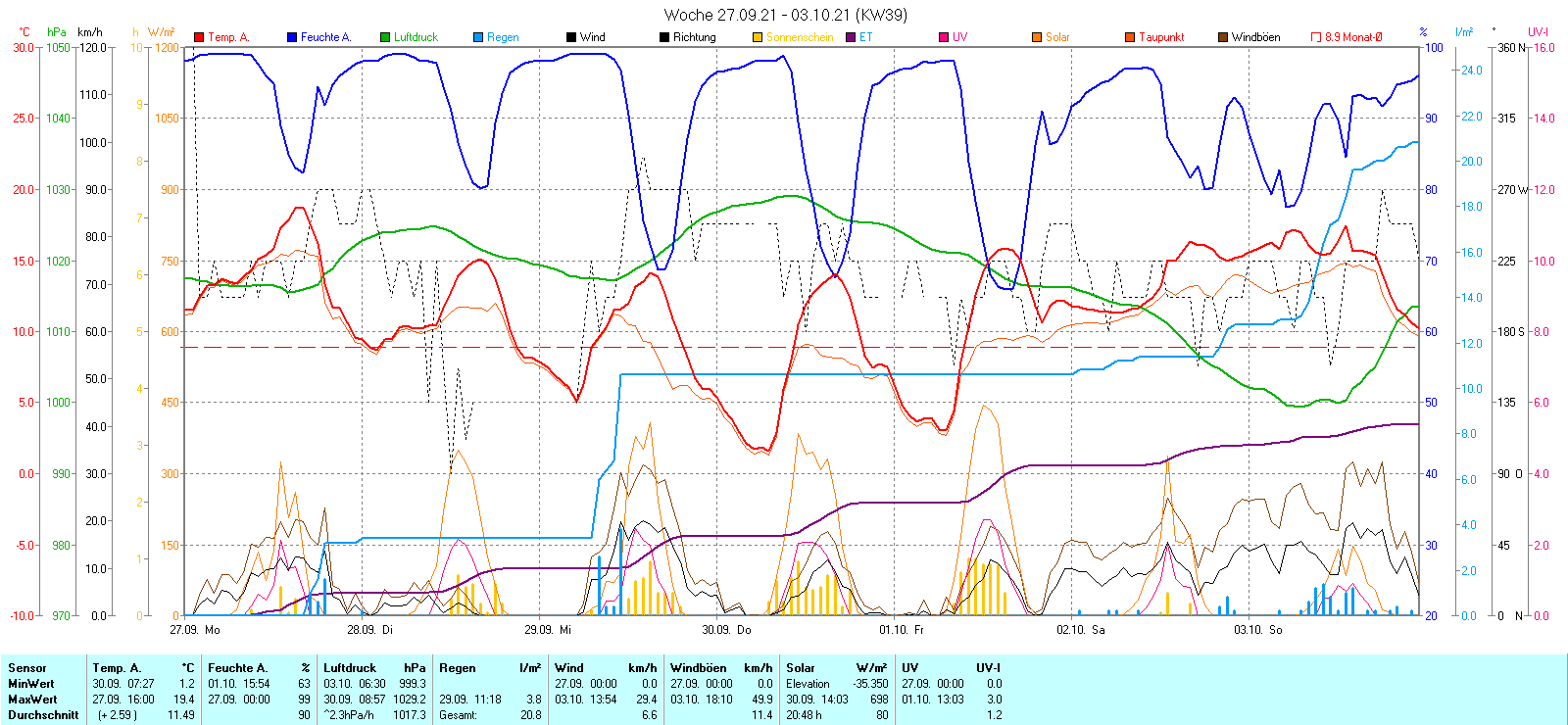1568x725 pixels.
Task: Click the Temp. A. maximum value '19.4'
Action: tap(184, 700)
